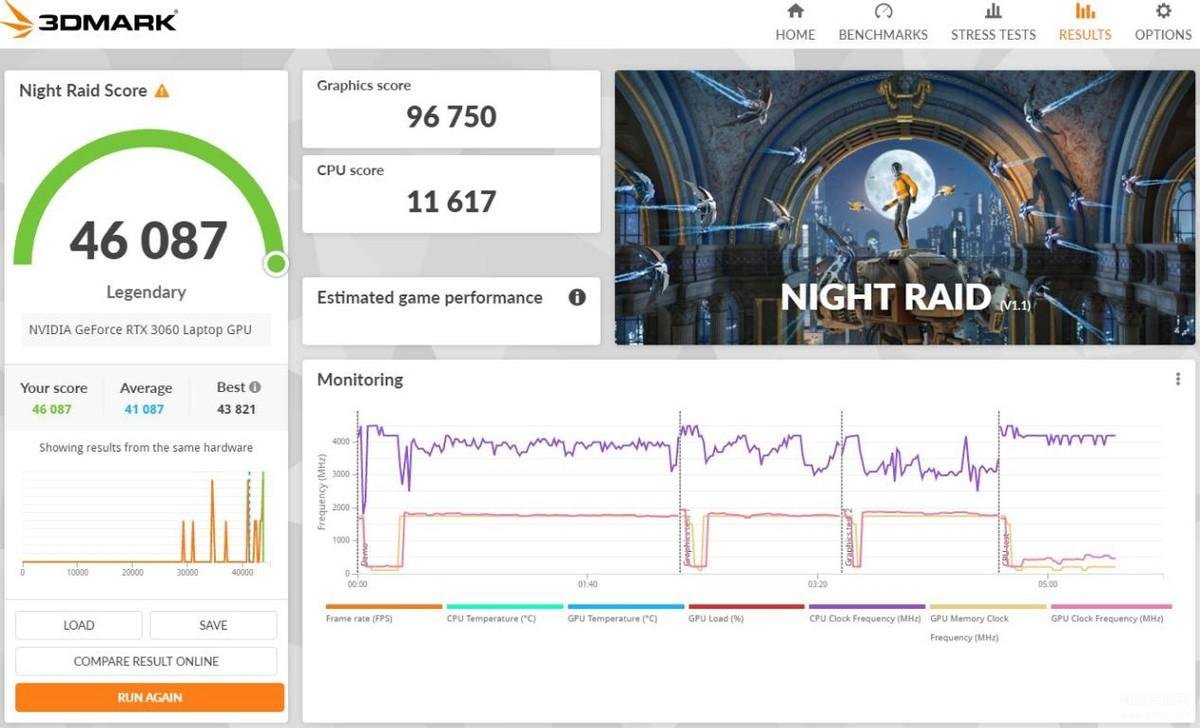Toggle GPU Load (%) legend swatch
Viewport: 1200px width, 728px height.
pos(746,606)
